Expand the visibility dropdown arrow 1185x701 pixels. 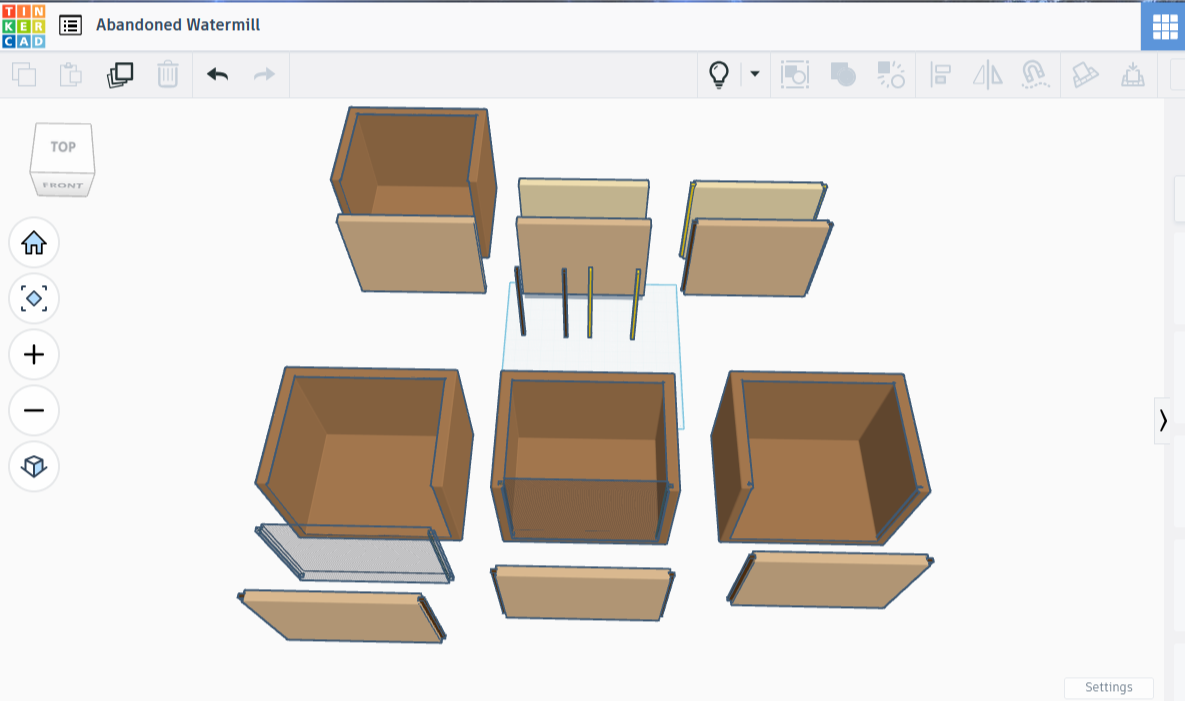click(754, 74)
